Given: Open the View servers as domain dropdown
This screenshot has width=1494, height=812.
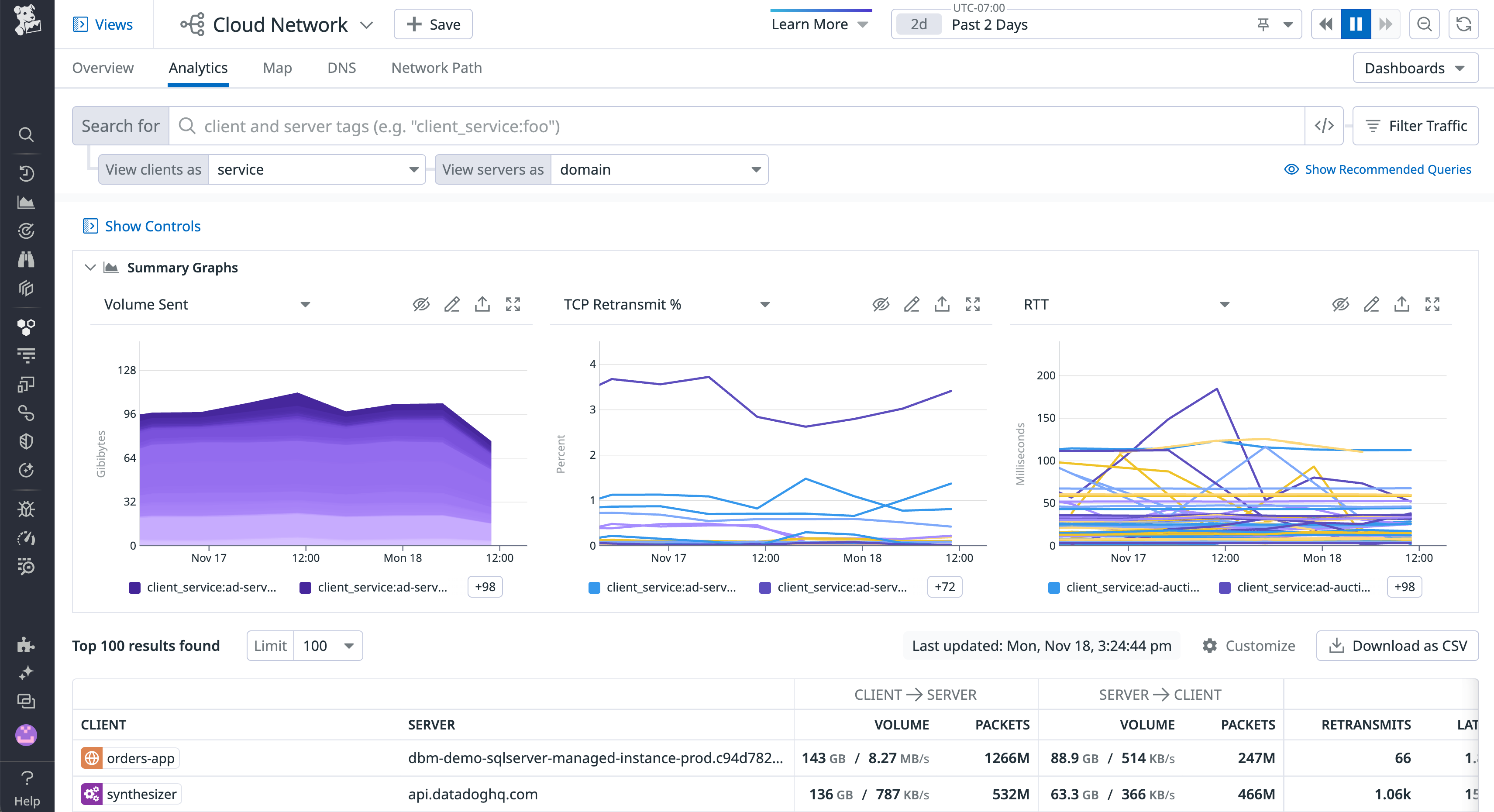Looking at the screenshot, I should [659, 169].
